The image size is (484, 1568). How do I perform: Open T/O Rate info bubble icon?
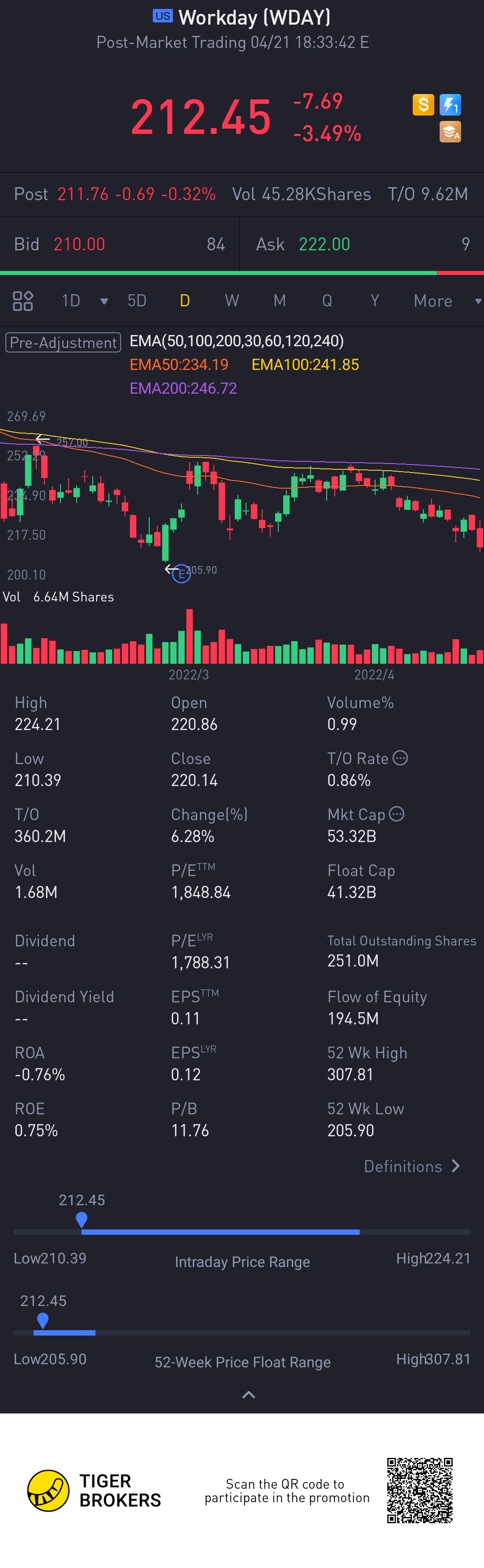coord(400,758)
